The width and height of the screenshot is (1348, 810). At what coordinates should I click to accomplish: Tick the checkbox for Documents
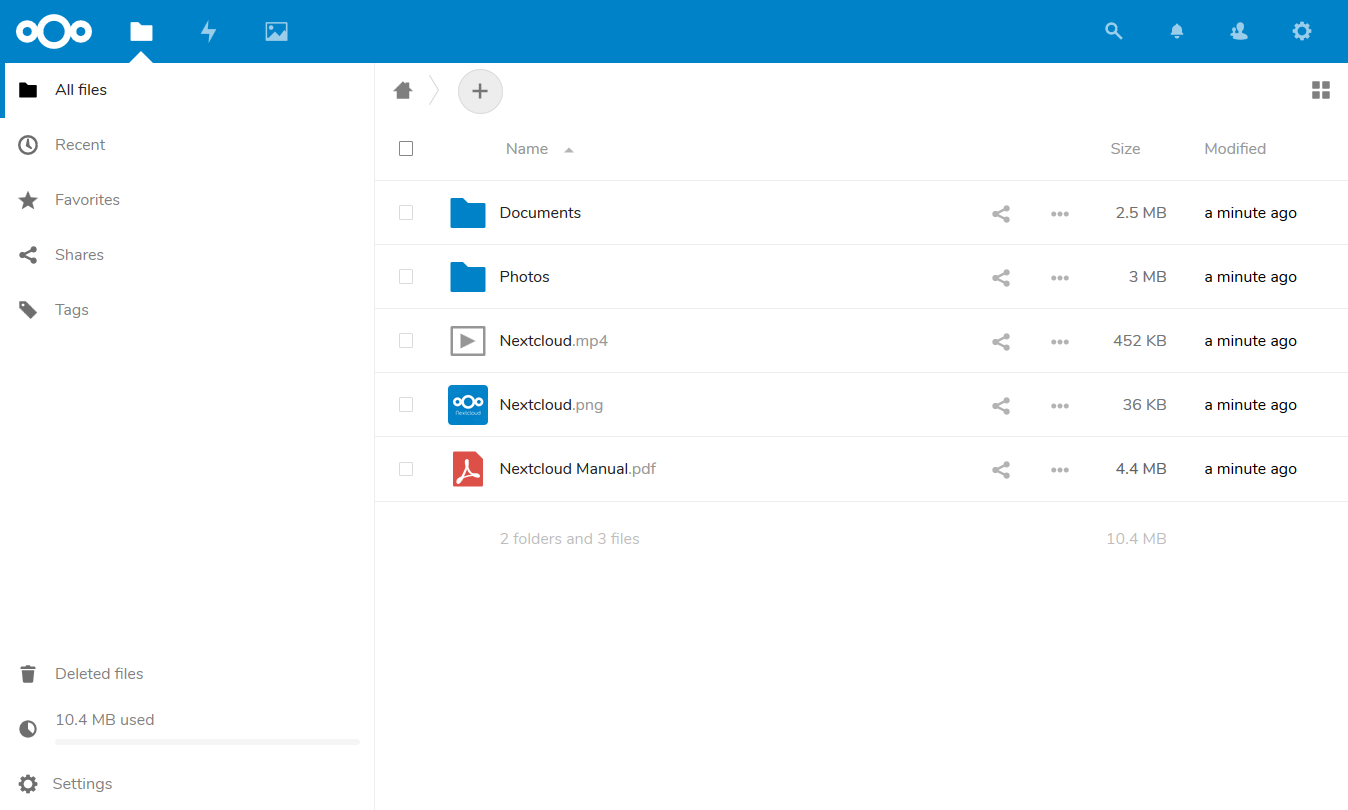[x=406, y=213]
